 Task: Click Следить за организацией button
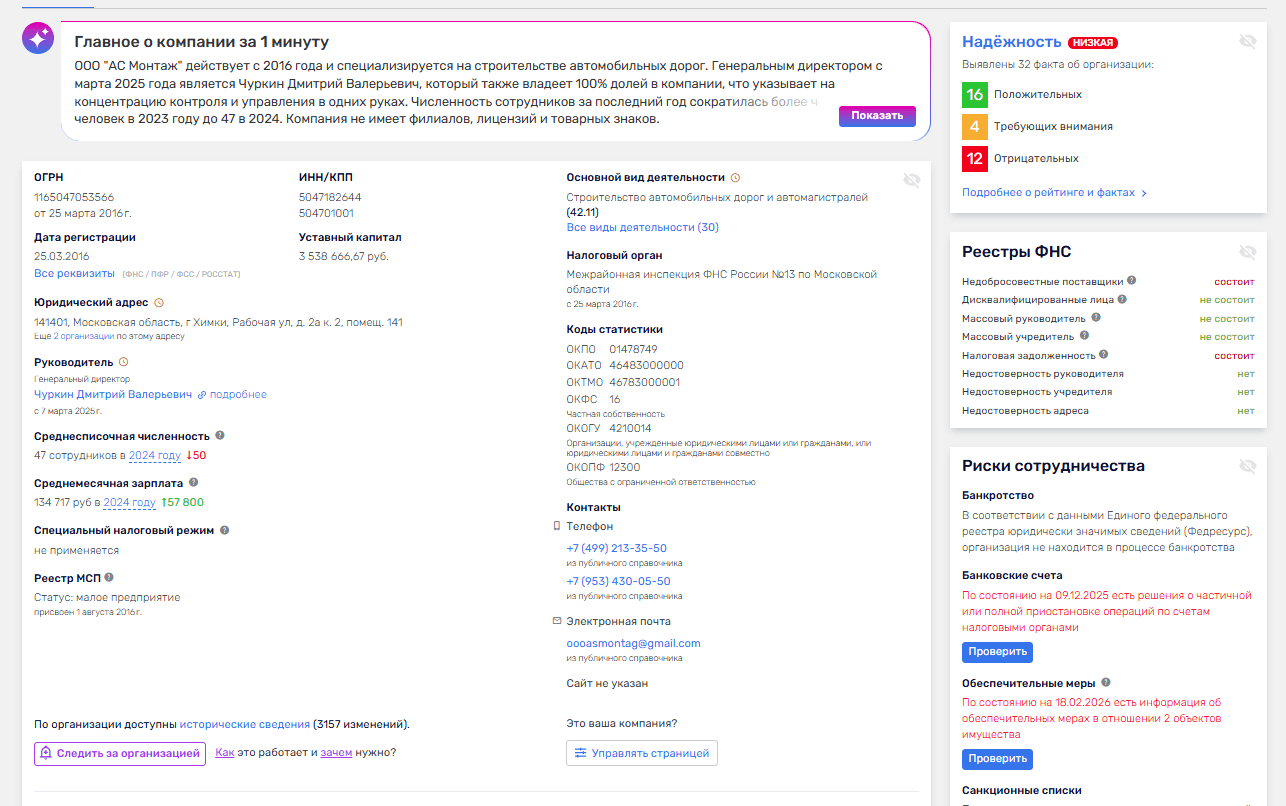point(120,753)
